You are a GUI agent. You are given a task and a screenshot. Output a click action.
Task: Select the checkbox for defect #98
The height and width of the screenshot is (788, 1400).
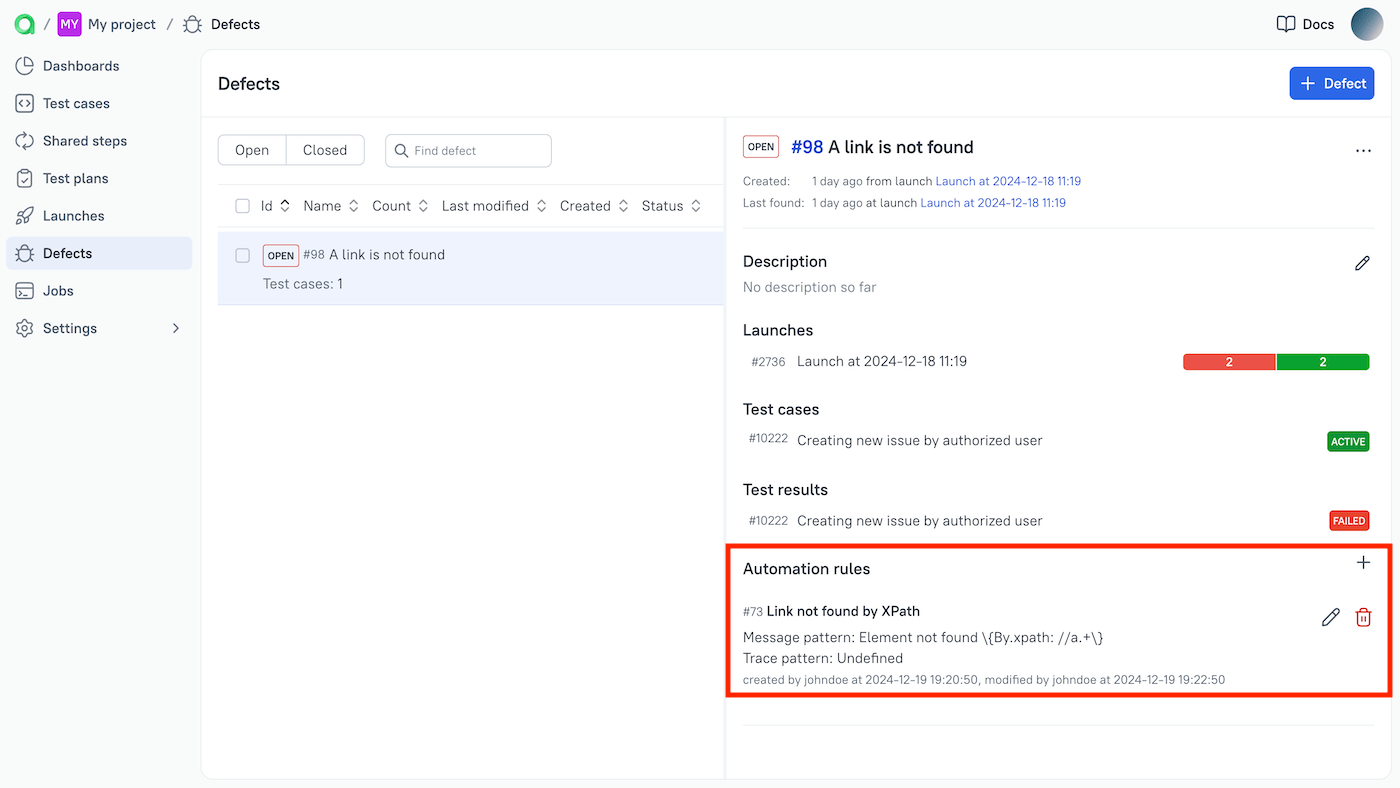pos(242,255)
